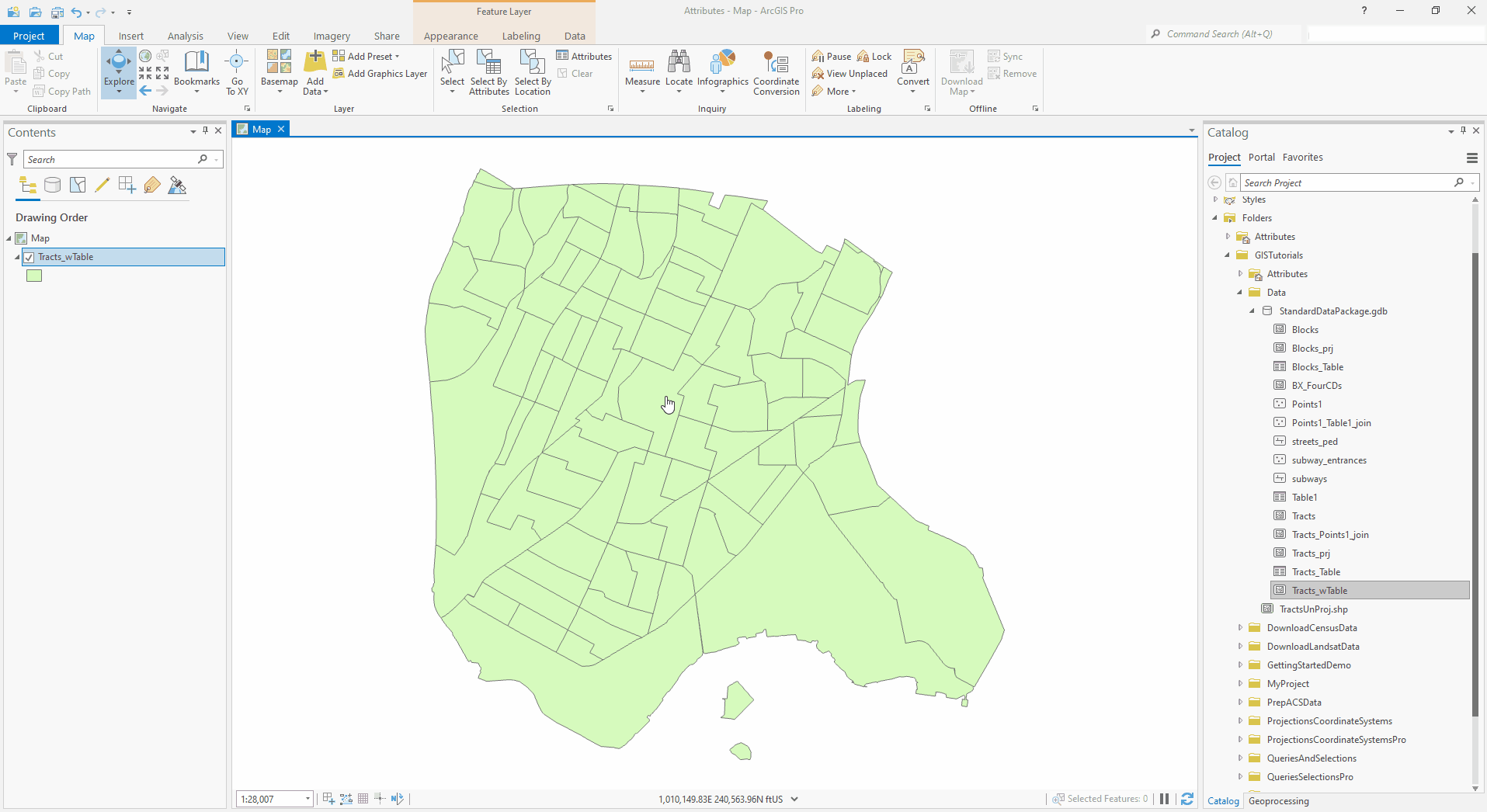Open the map scale dropdown

tap(307, 799)
